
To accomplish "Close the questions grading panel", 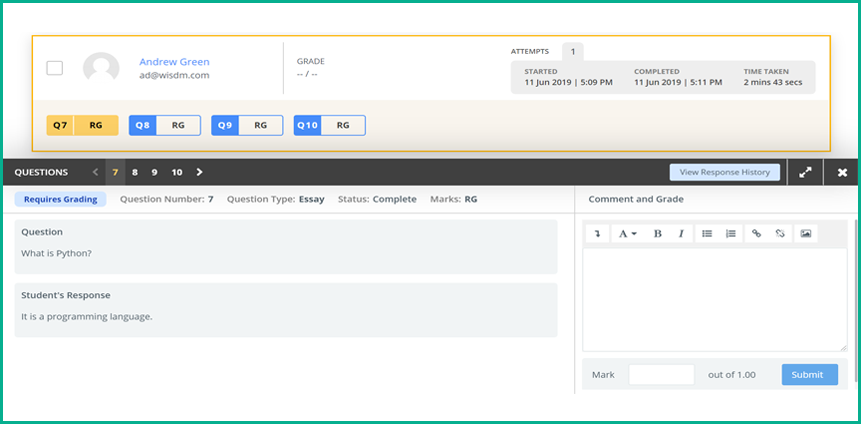I will pos(842,172).
